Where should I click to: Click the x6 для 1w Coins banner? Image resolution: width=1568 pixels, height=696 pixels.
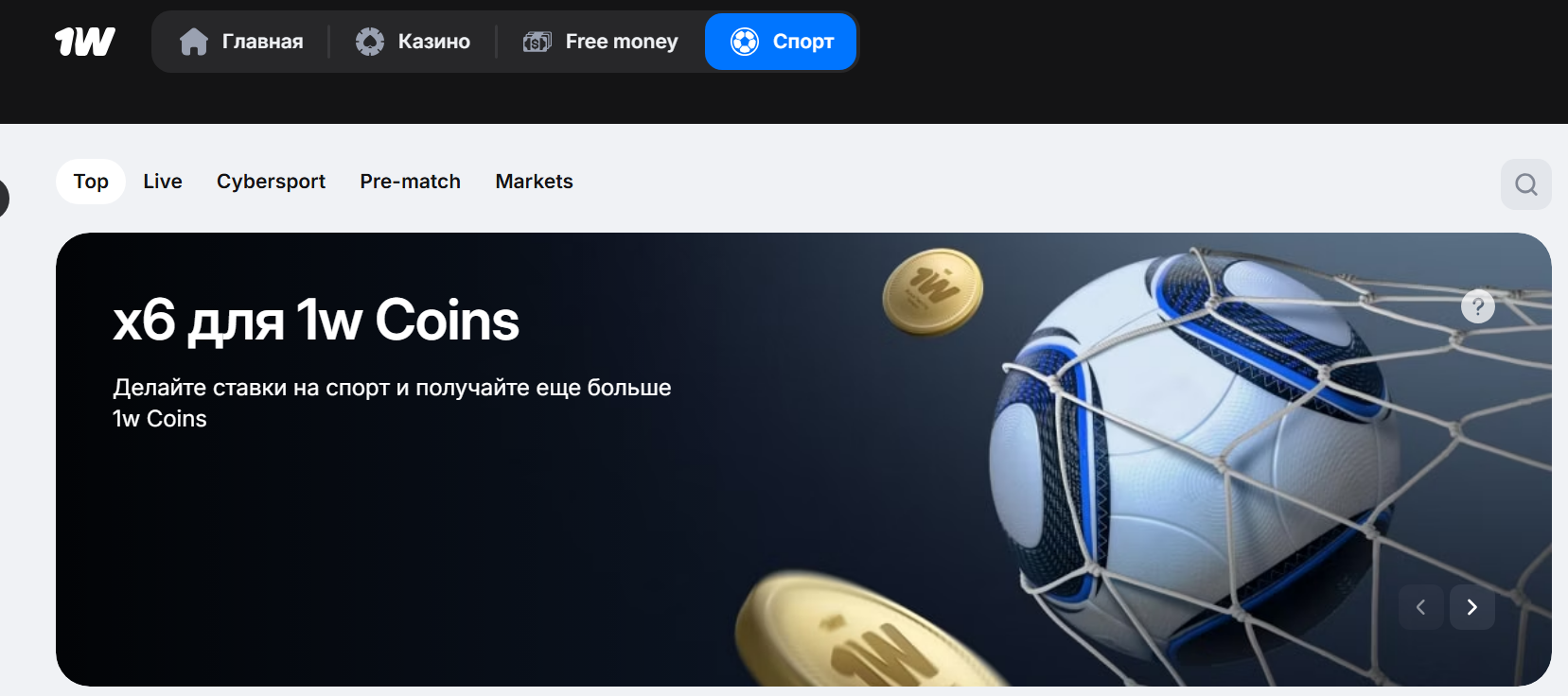point(803,460)
